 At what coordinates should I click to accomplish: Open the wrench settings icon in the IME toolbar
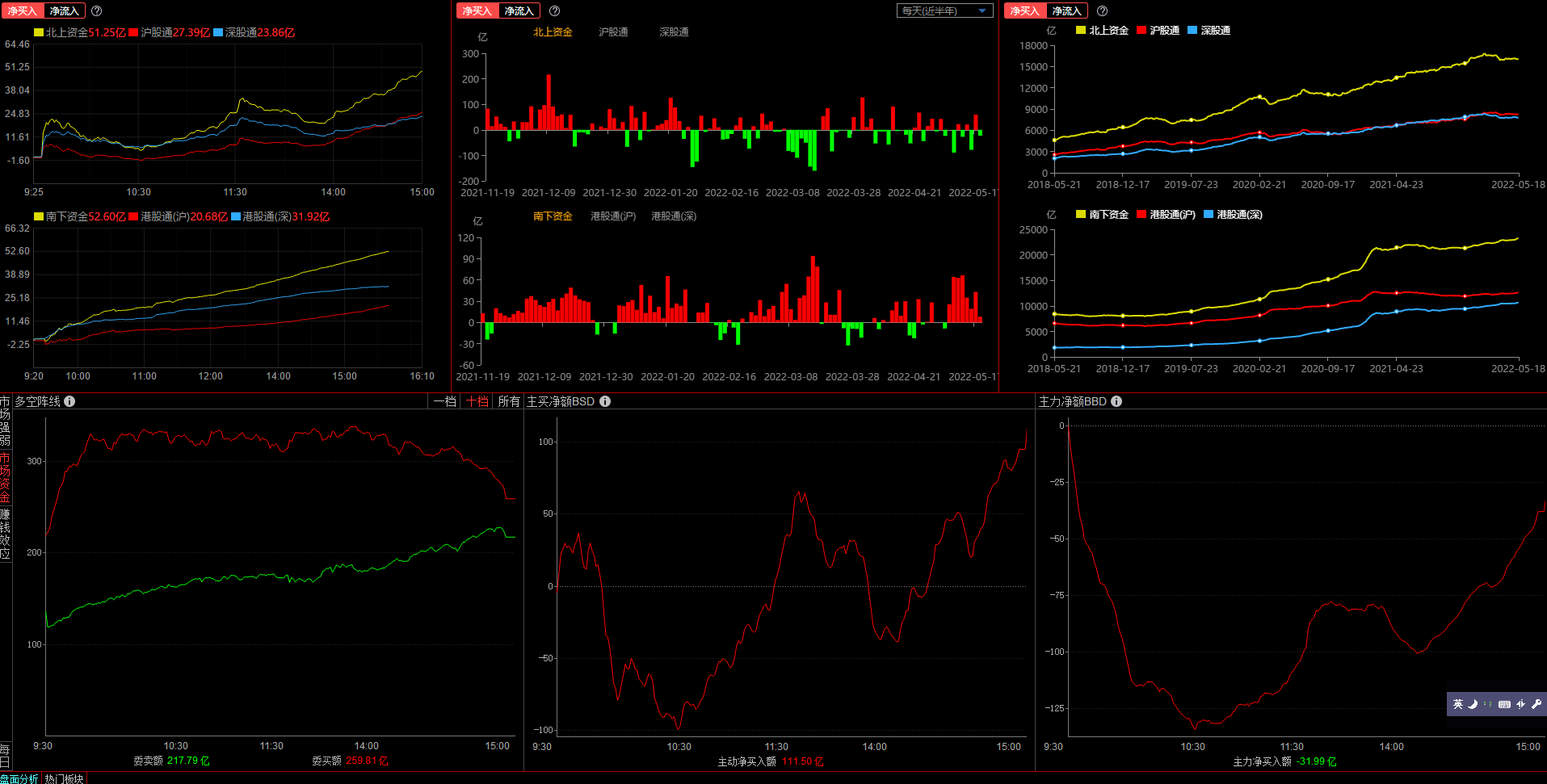pos(1536,704)
